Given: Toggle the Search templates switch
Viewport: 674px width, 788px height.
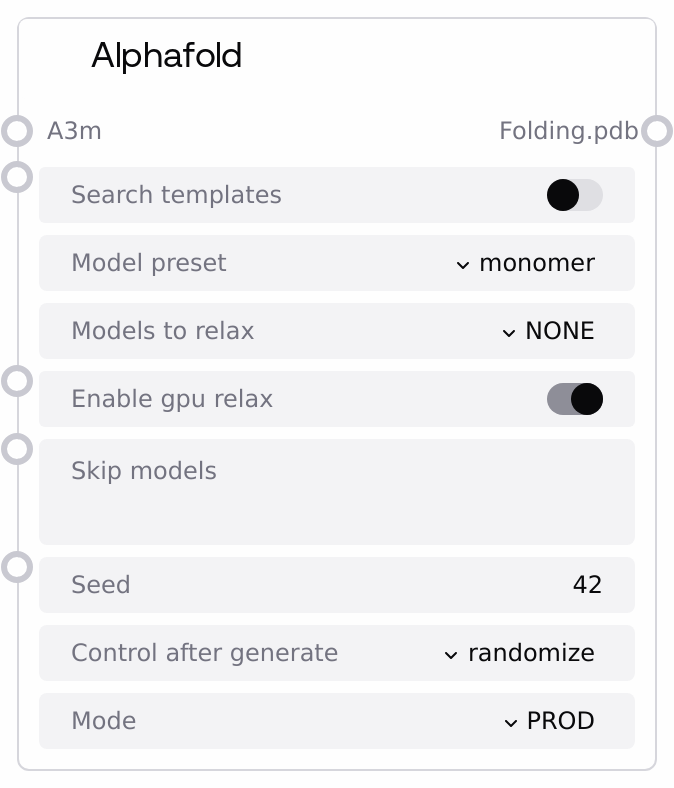Looking at the screenshot, I should click(x=574, y=195).
